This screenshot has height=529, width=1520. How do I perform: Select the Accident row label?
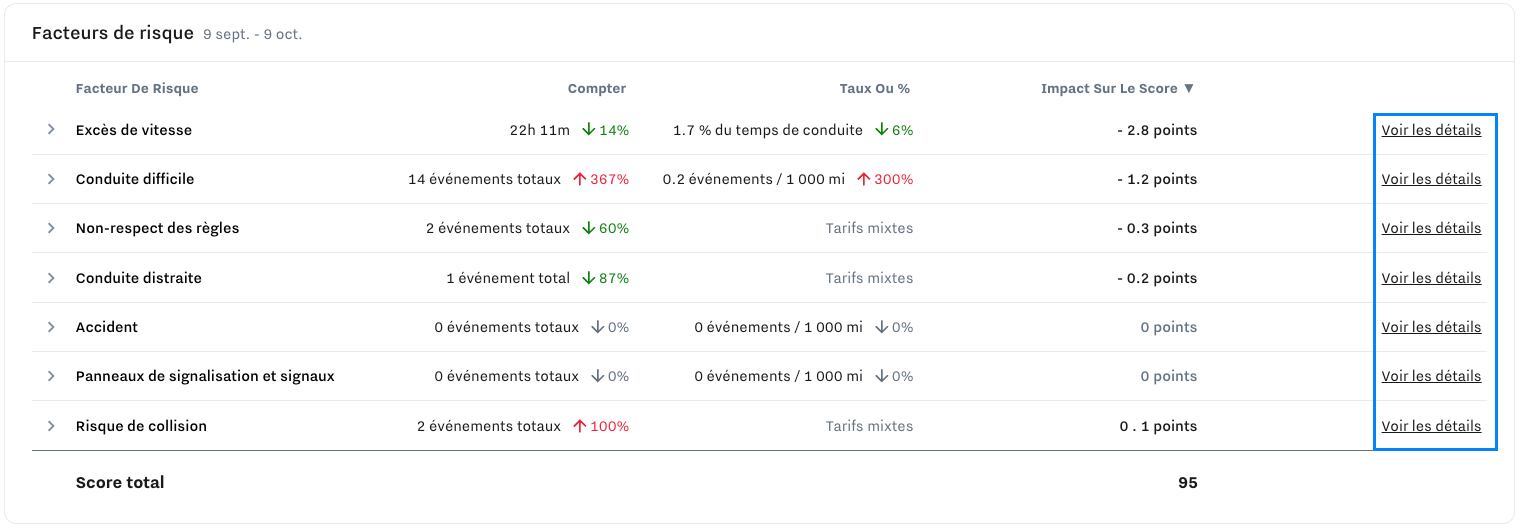tap(107, 327)
